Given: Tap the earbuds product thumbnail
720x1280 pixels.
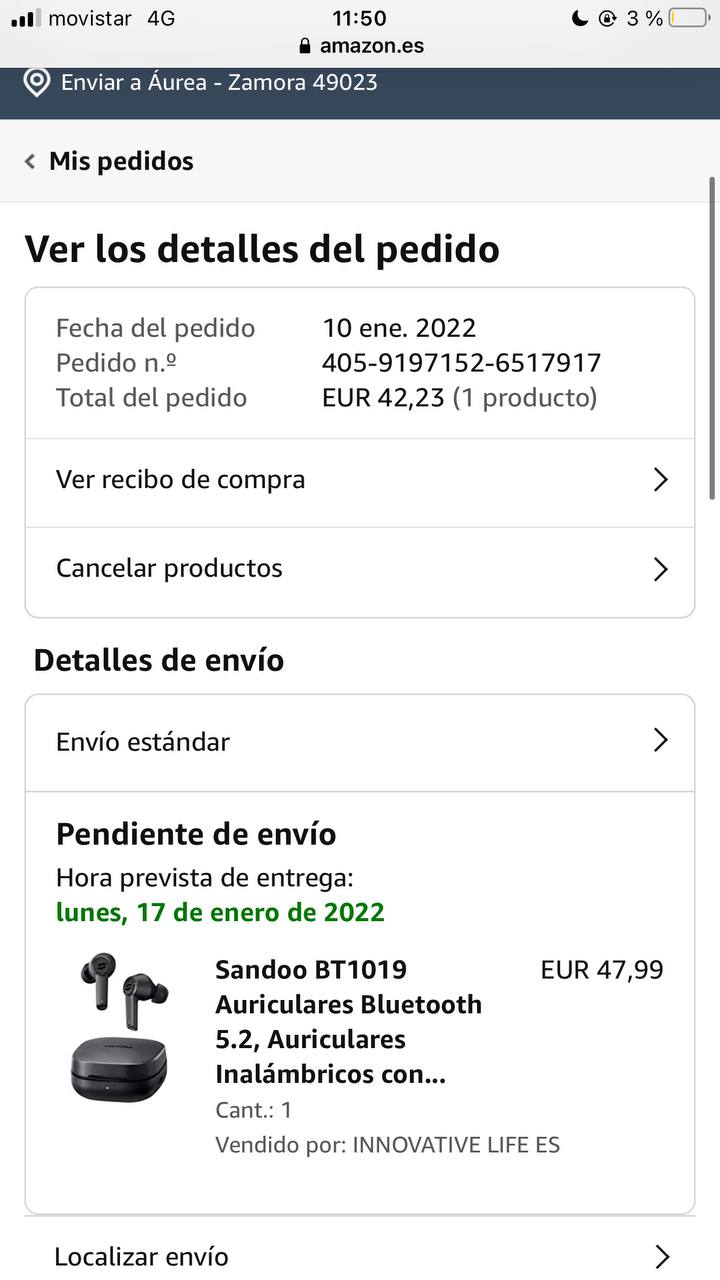Looking at the screenshot, I should tap(120, 1027).
